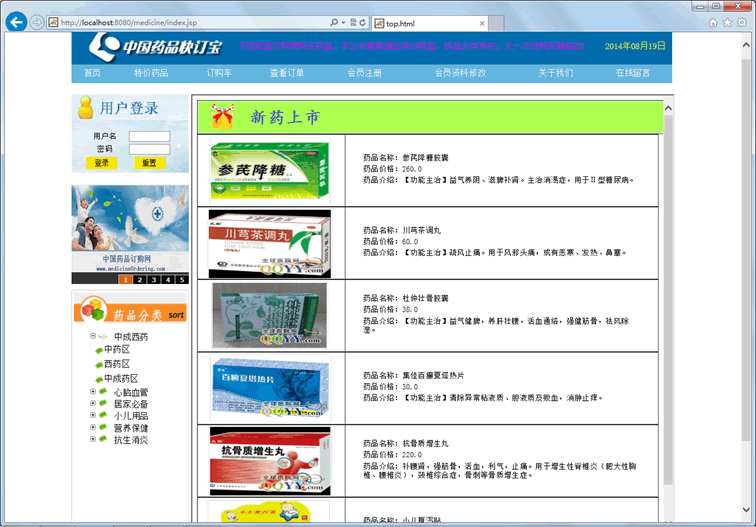Collapse the 中成西药 tree node
756x527 pixels.
point(93,336)
